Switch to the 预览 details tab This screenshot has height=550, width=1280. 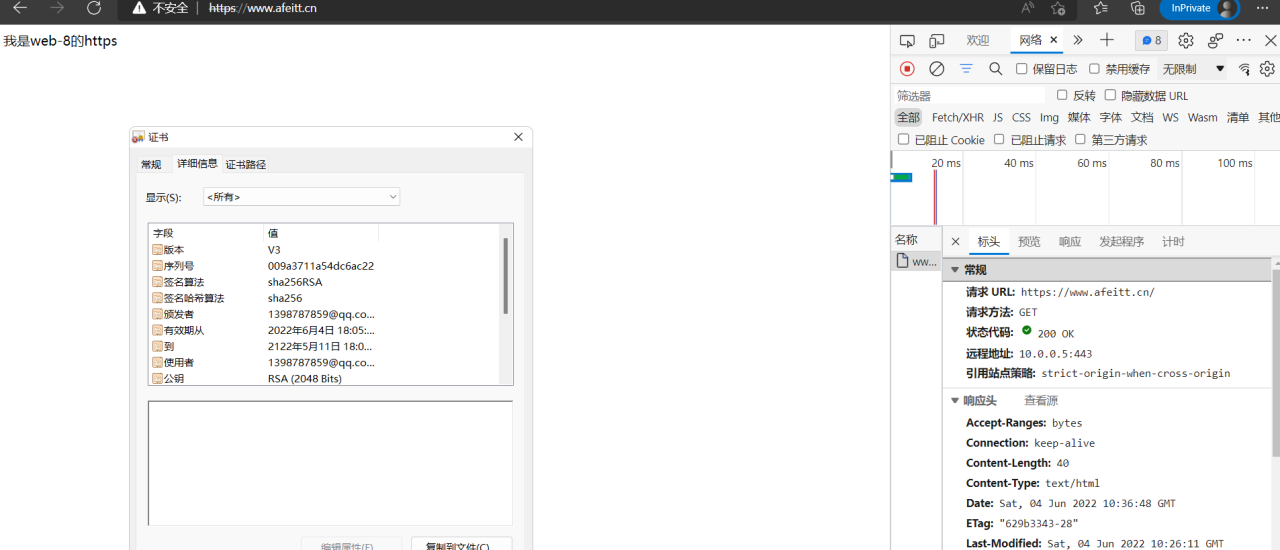tap(1029, 242)
